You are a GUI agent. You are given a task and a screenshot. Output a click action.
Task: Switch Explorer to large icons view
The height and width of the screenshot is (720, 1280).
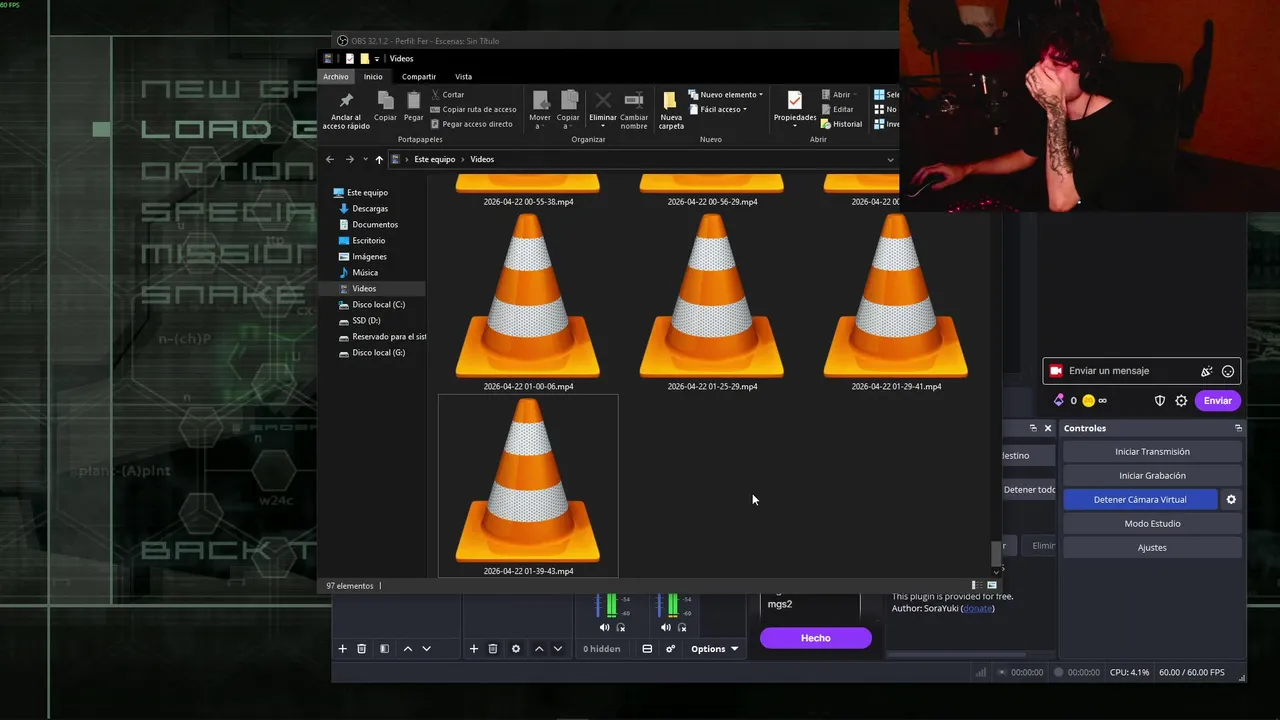tap(992, 585)
